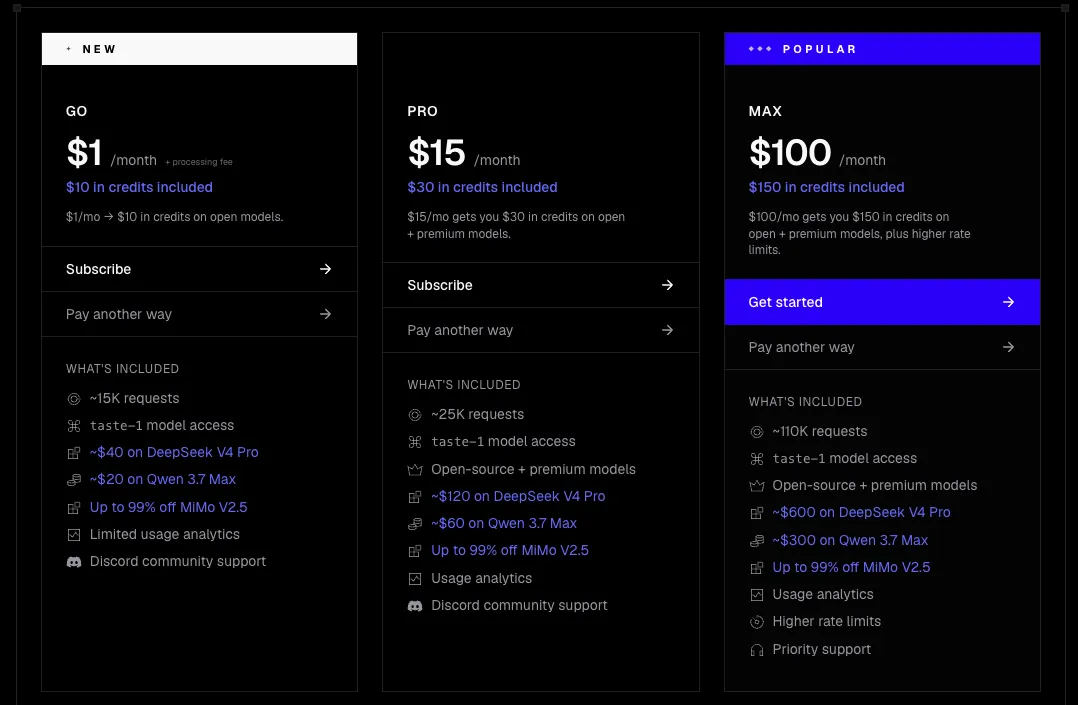Screen dimensions: 1078x705
Task: Click taste-1 model icon in MAX plan
Action: [756, 459]
